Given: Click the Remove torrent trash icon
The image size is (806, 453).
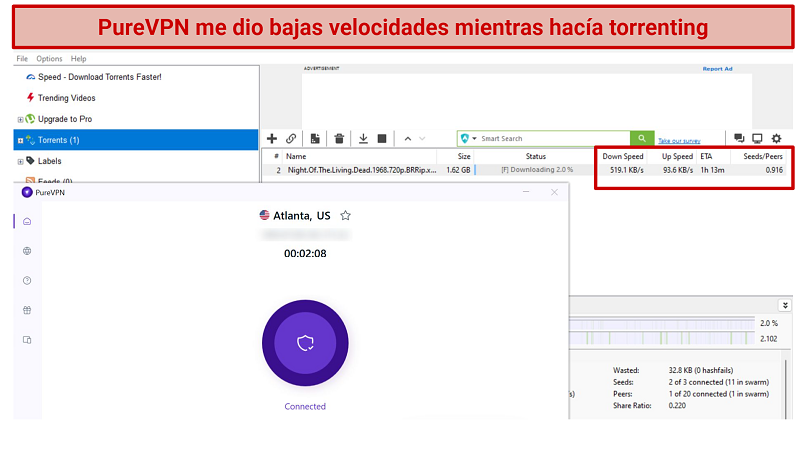Looking at the screenshot, I should tap(339, 138).
